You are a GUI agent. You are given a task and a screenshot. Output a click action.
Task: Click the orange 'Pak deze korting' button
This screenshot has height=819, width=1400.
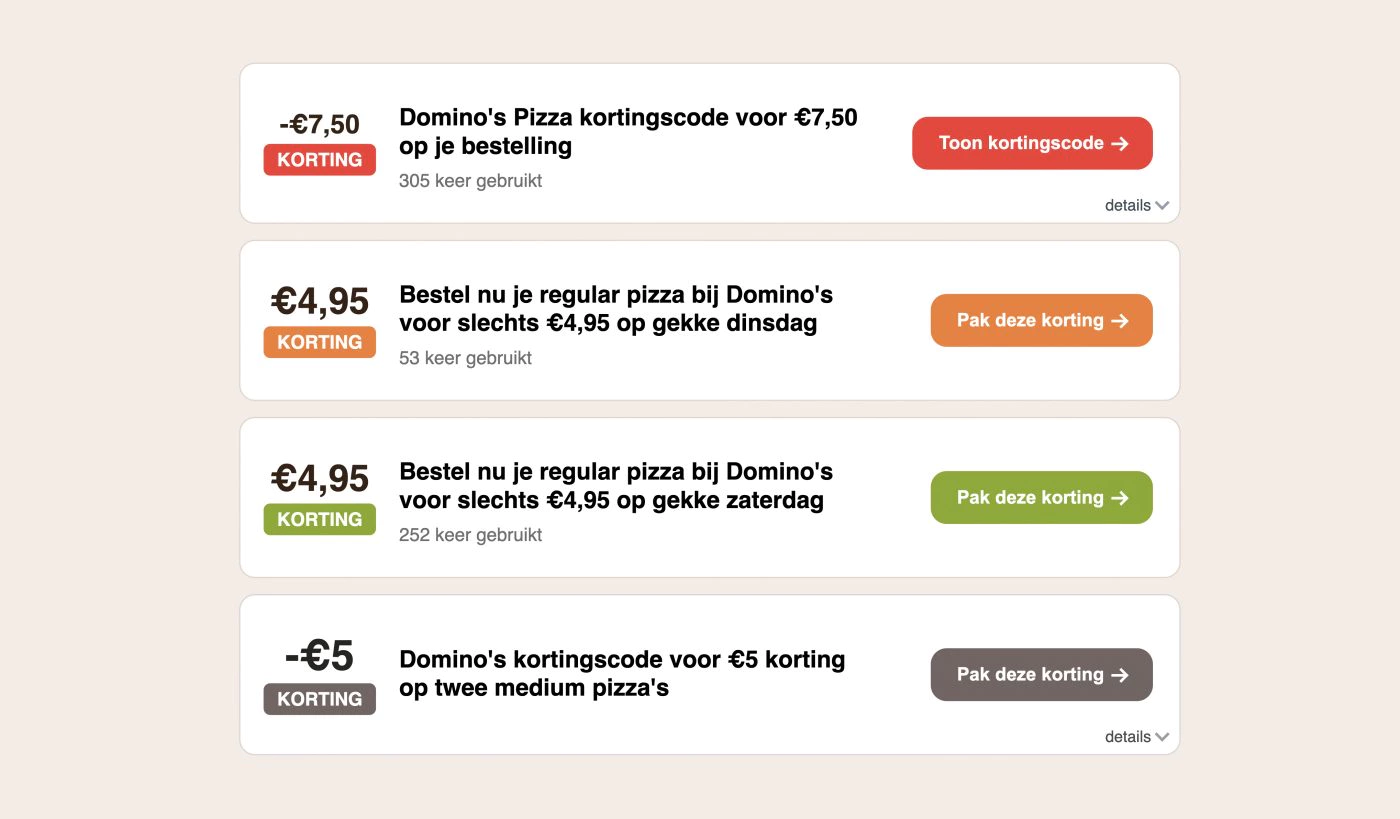click(1041, 320)
